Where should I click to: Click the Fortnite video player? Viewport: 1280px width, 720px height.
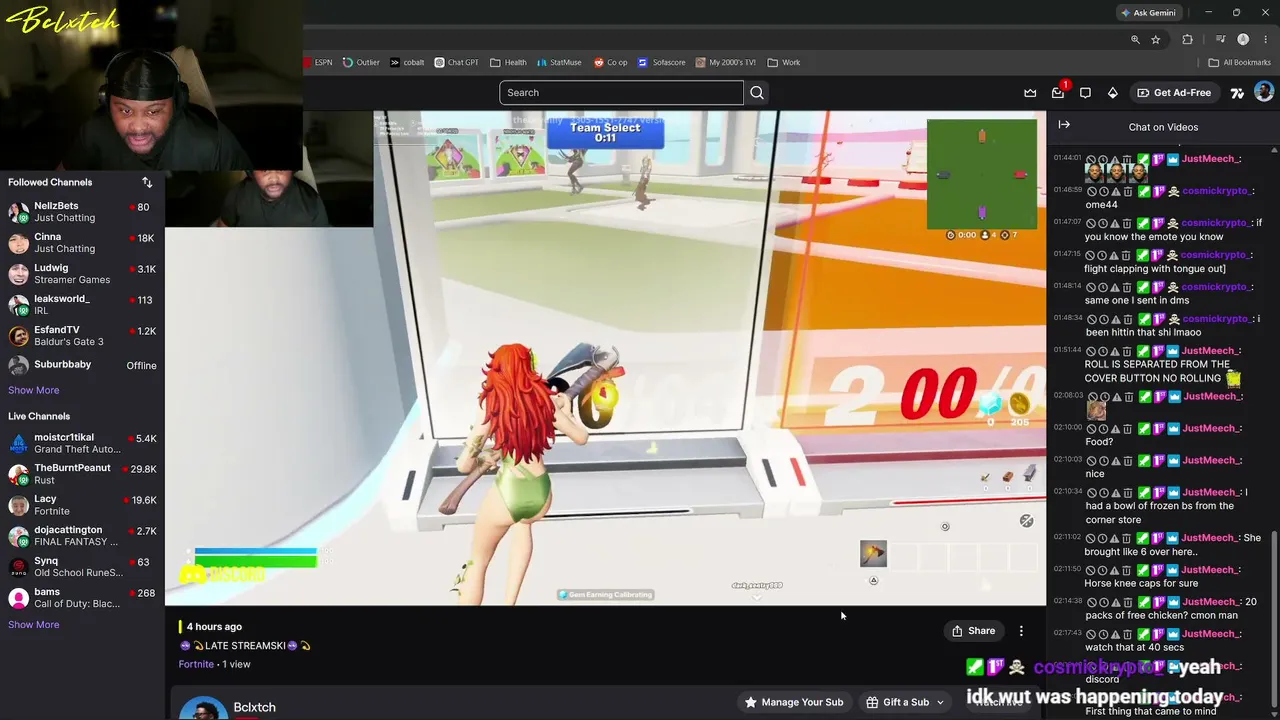point(606,358)
